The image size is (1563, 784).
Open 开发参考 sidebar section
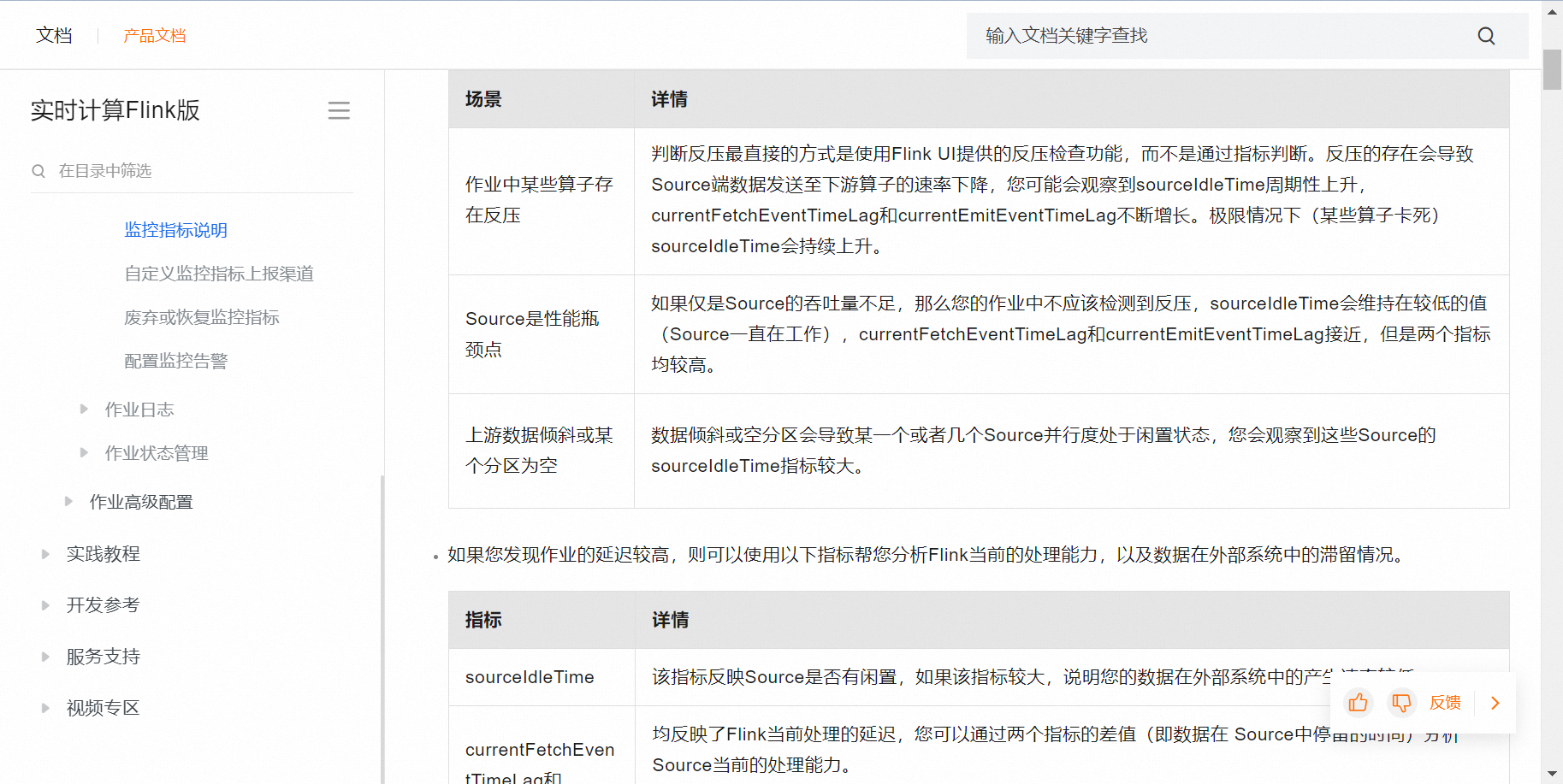pyautogui.click(x=104, y=605)
